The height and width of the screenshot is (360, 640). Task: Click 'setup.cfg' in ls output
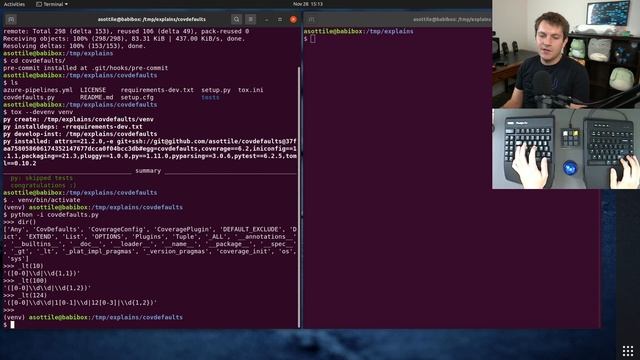click(x=137, y=97)
